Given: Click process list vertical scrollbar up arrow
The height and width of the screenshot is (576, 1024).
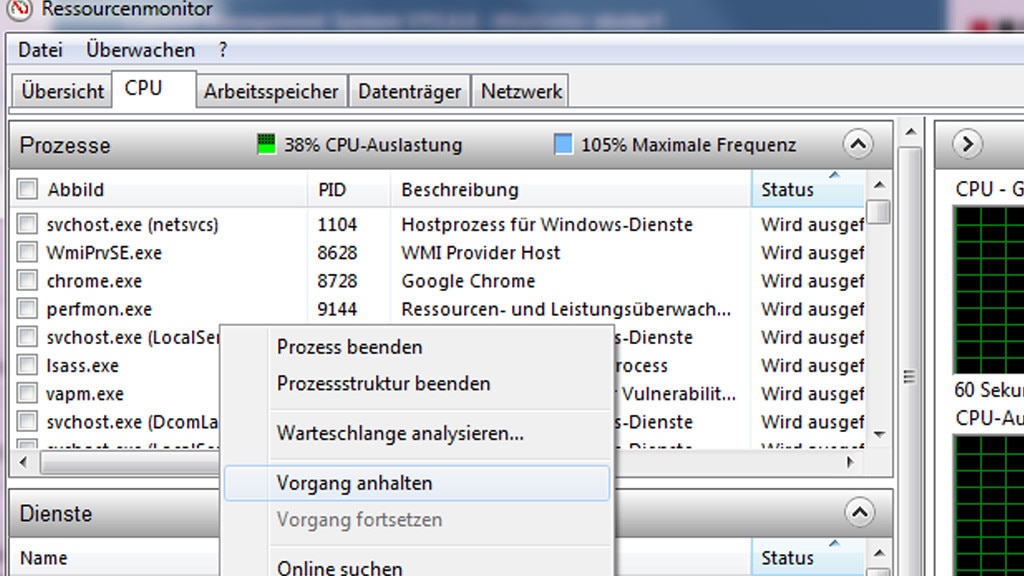Looking at the screenshot, I should pyautogui.click(x=880, y=185).
